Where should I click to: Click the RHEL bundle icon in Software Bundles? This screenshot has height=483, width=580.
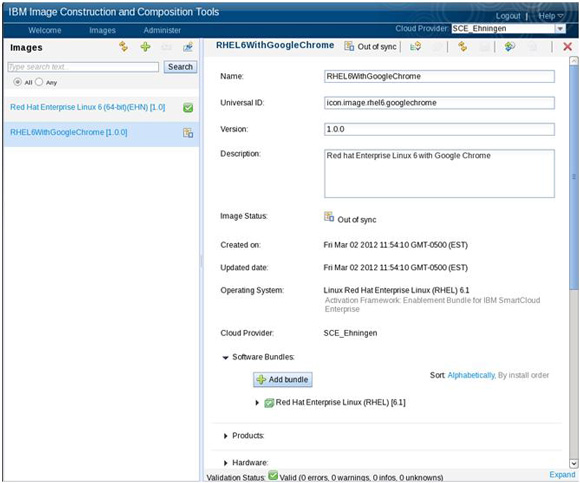coord(269,403)
